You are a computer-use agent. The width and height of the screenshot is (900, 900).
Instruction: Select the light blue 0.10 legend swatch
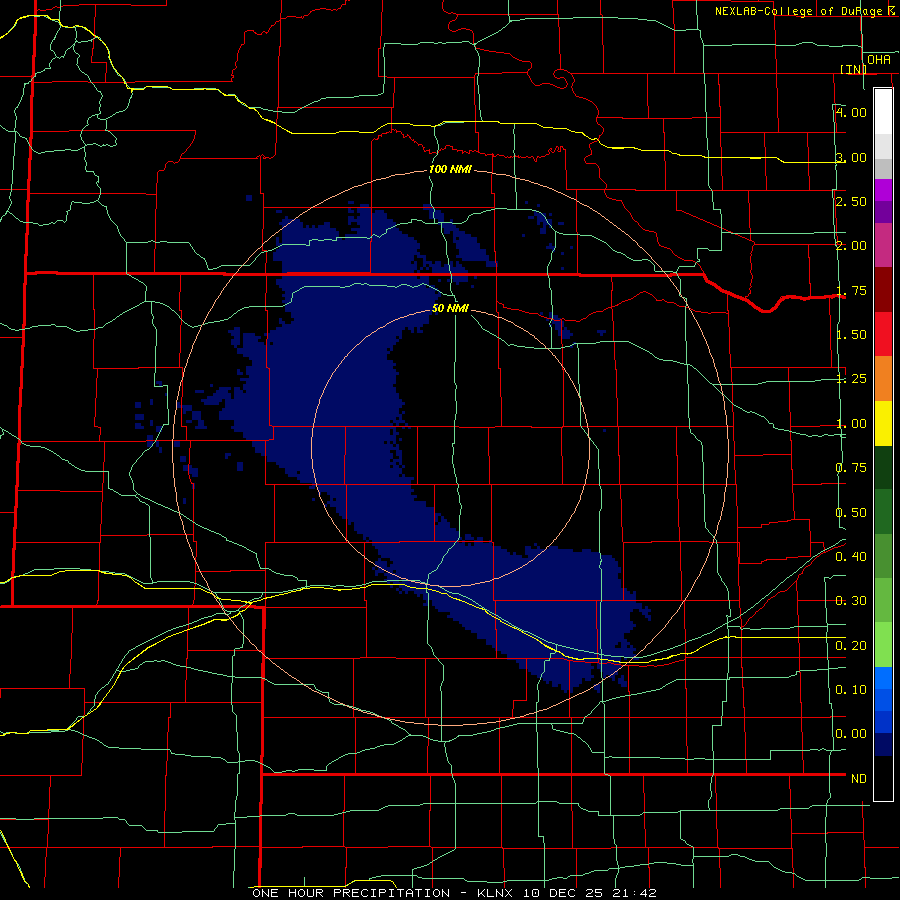tap(883, 678)
